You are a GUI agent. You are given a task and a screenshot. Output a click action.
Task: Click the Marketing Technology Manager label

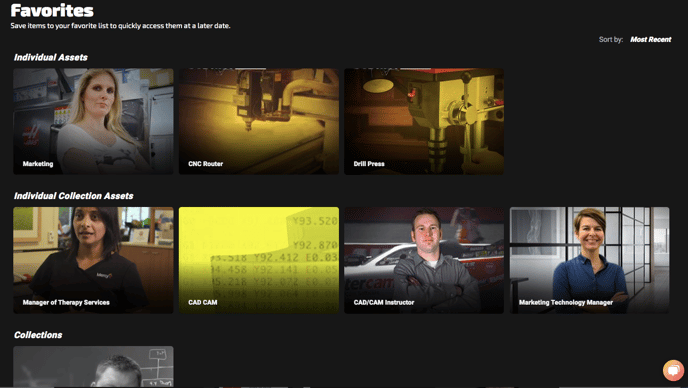point(566,302)
